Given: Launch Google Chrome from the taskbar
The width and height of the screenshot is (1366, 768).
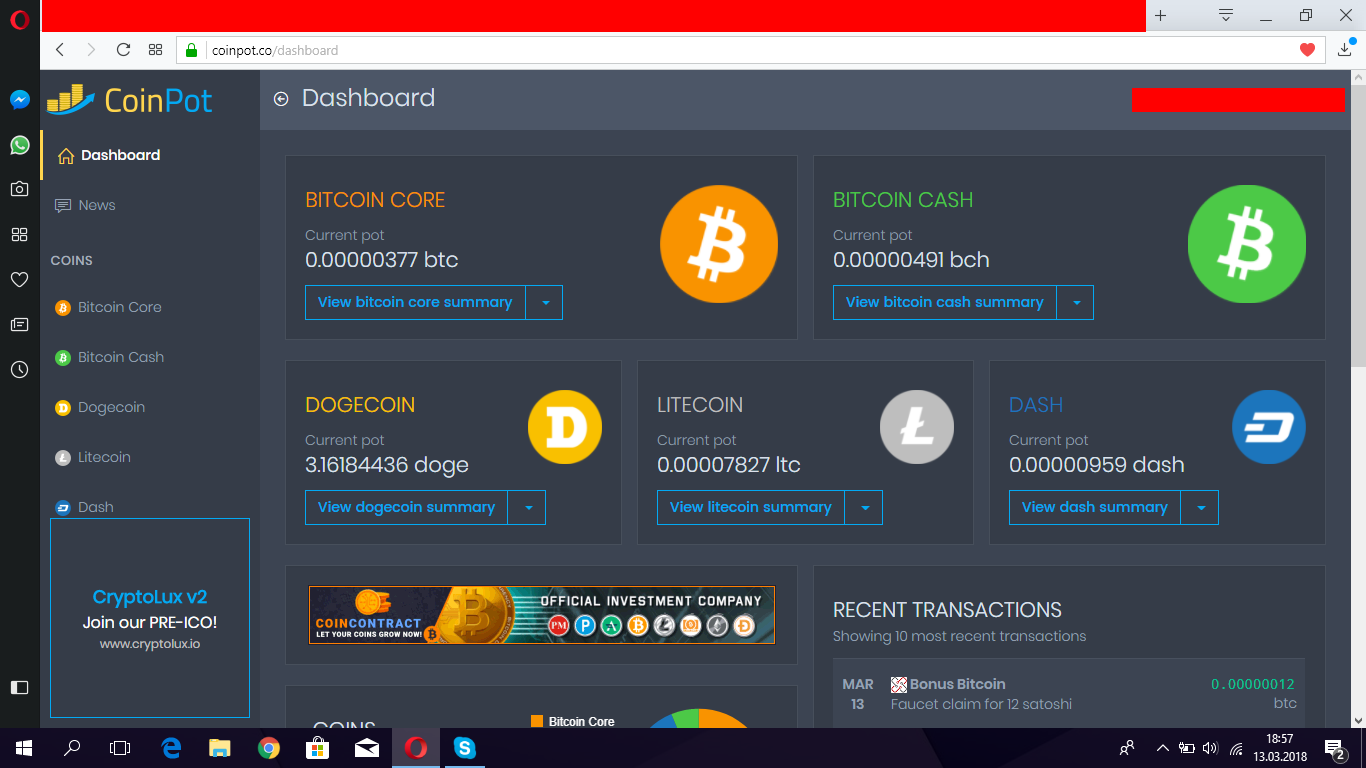Looking at the screenshot, I should [x=269, y=748].
